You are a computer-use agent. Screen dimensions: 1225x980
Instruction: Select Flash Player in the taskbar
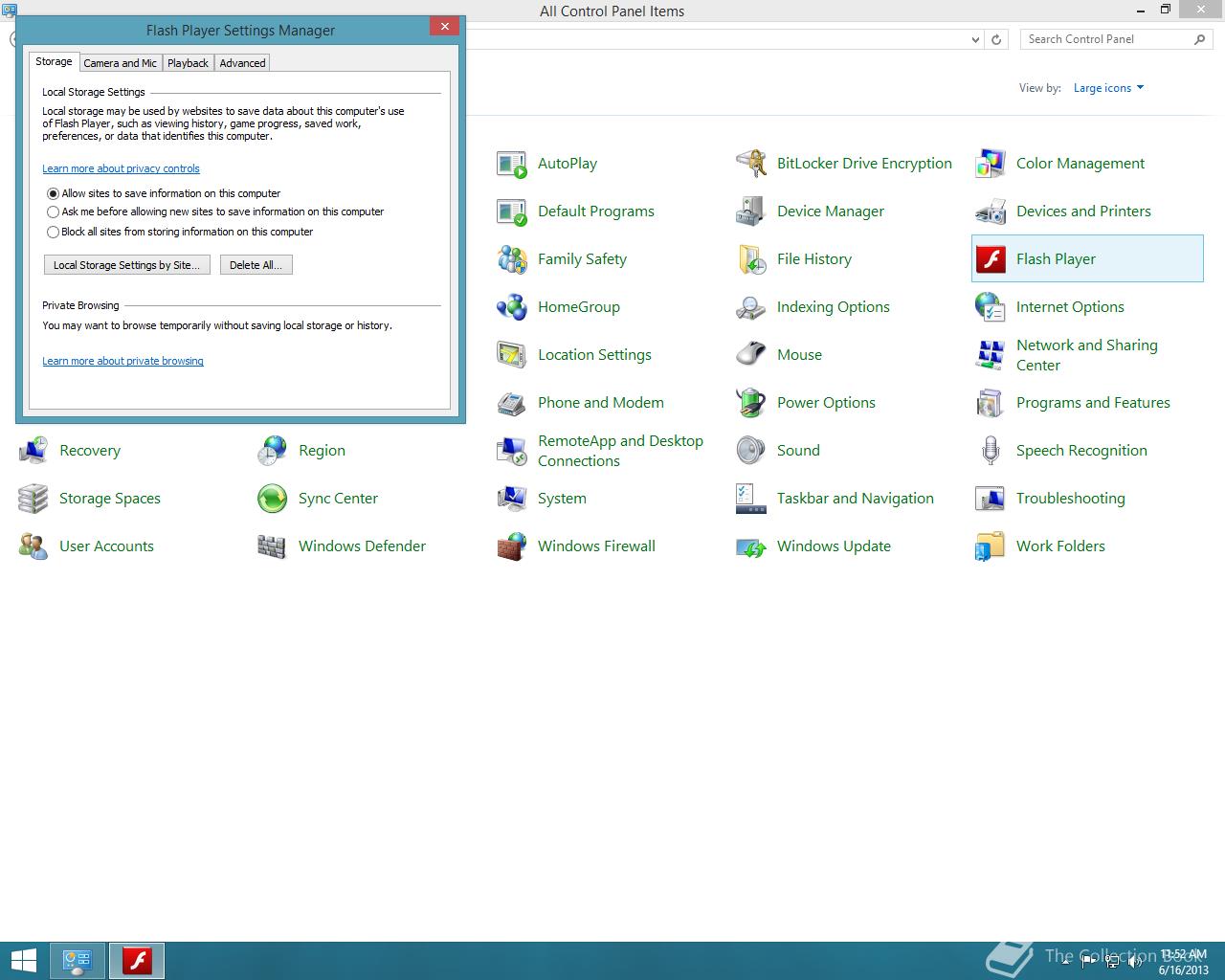tap(137, 960)
